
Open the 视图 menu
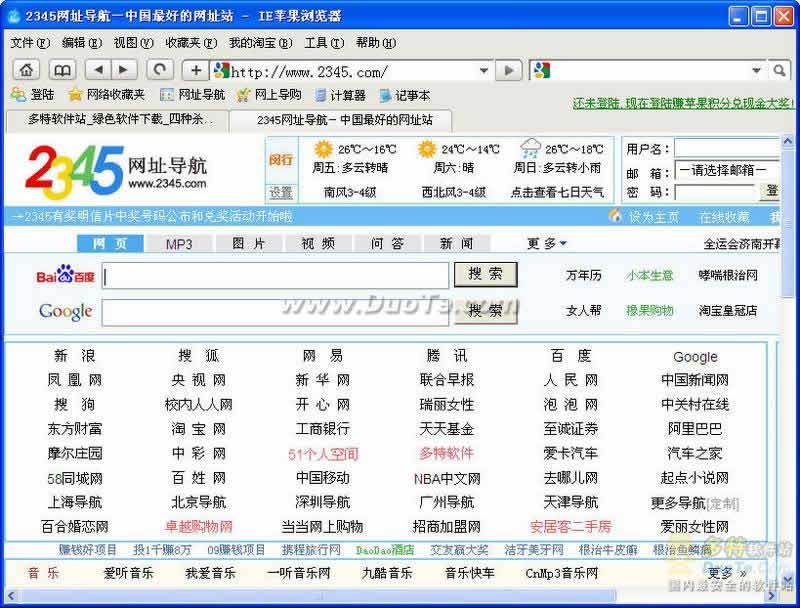tap(133, 43)
